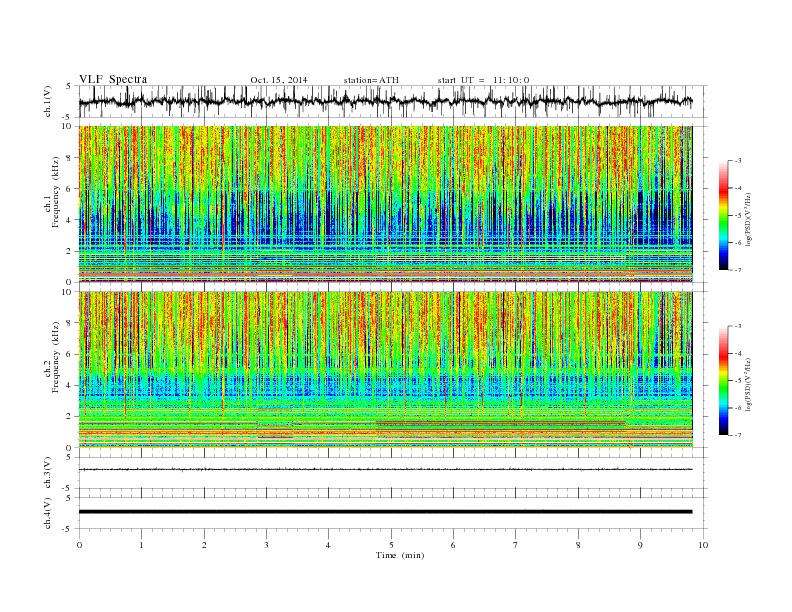792x612 pixels.
Task: Click the 'ch.4(V)' axis label
Action: tap(48, 513)
